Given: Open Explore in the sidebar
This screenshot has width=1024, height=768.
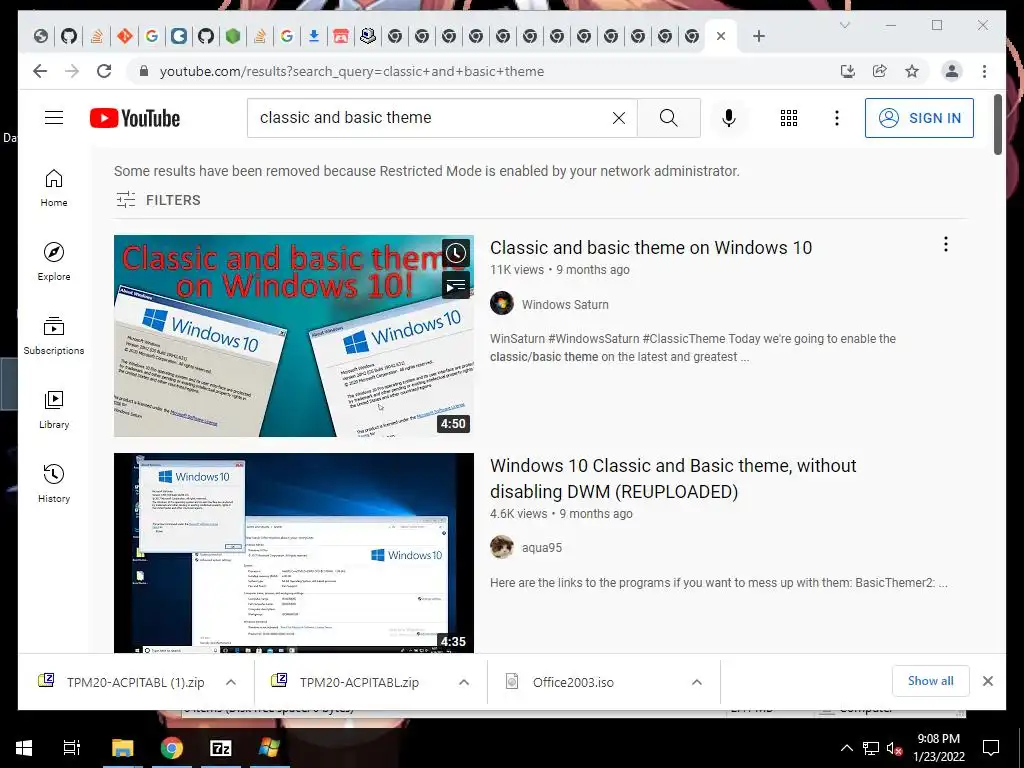Looking at the screenshot, I should tap(54, 262).
